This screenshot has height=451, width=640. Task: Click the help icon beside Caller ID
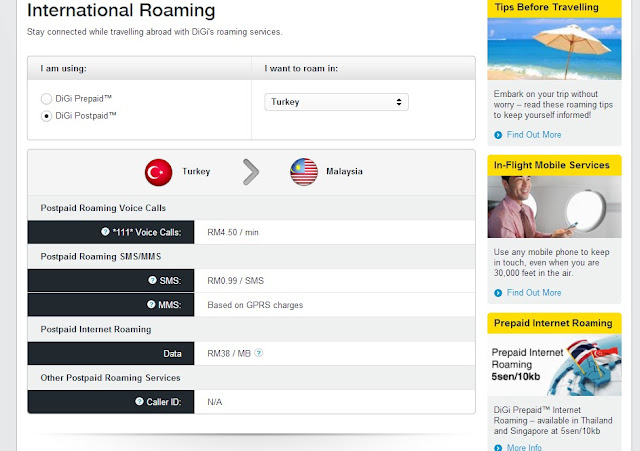coord(139,401)
